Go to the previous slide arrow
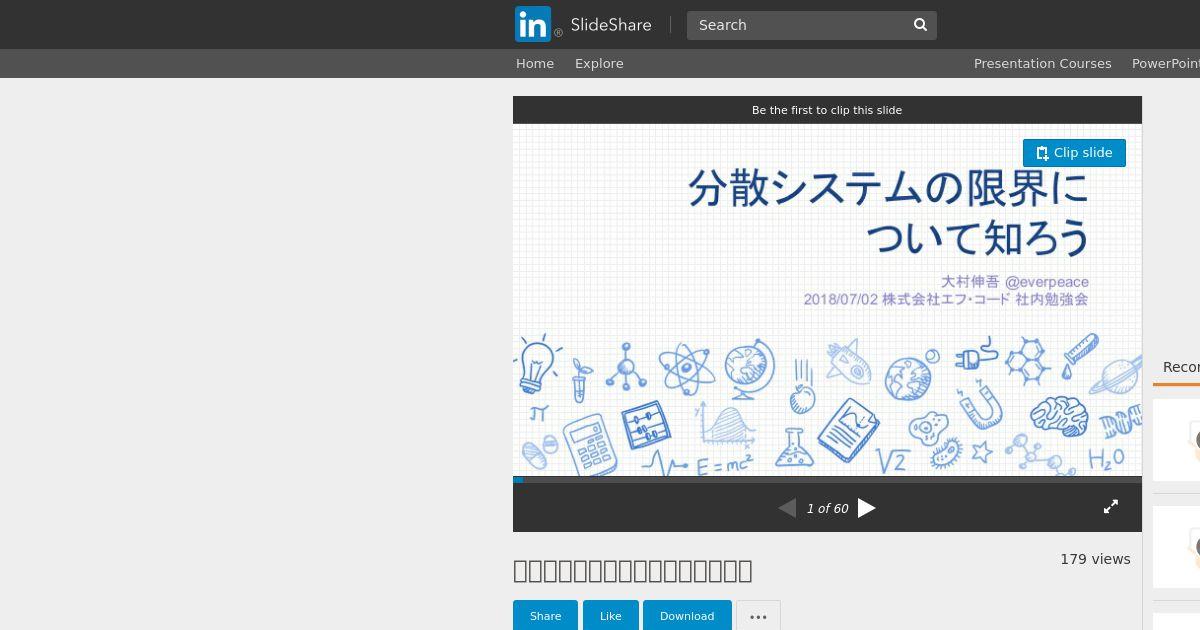 [787, 508]
